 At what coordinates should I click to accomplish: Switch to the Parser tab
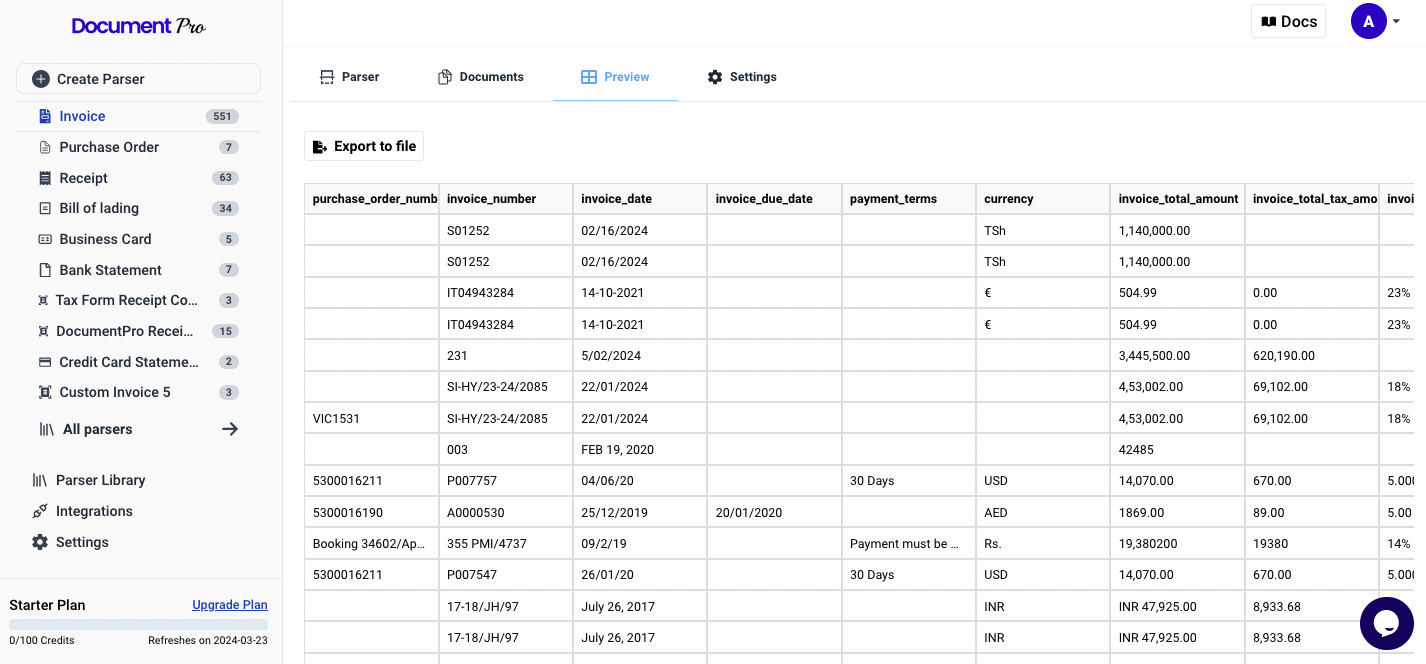[349, 77]
